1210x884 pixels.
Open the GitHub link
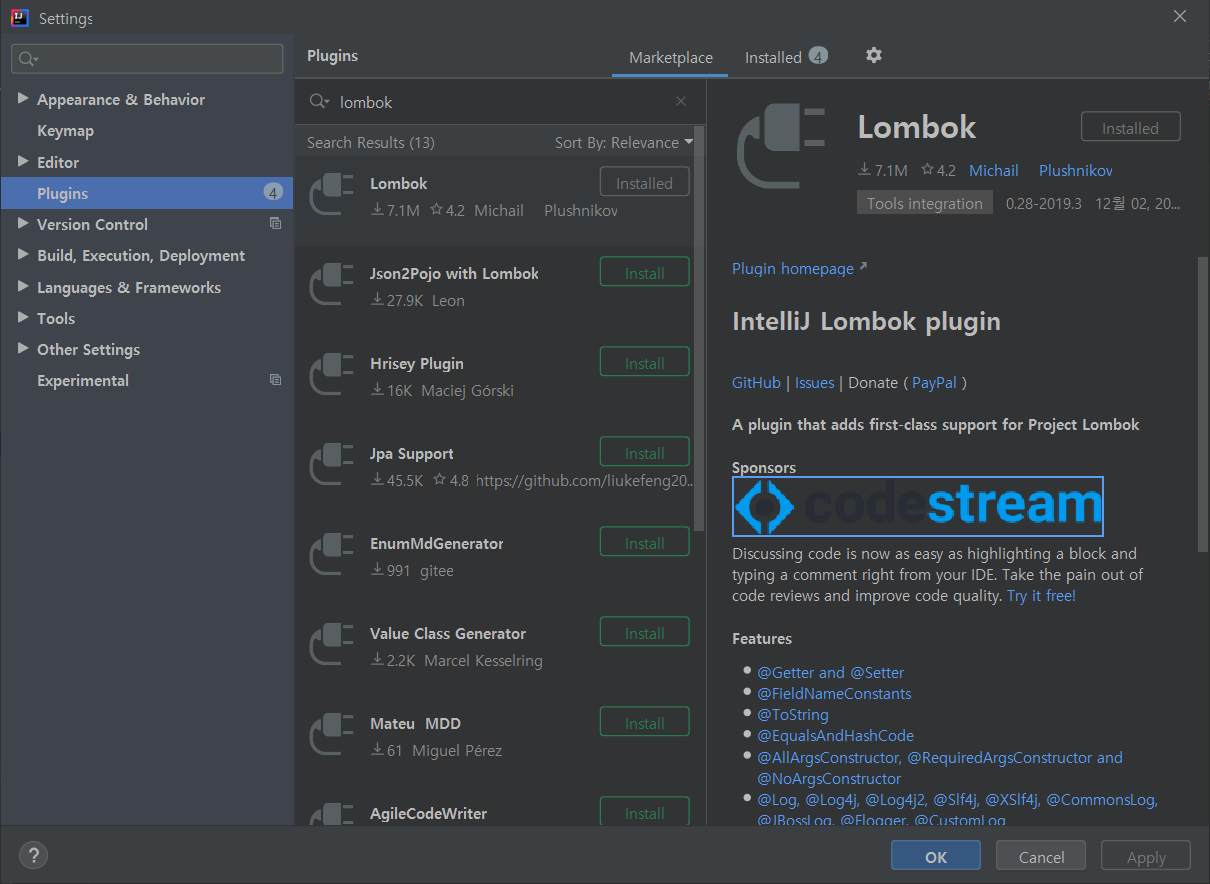pyautogui.click(x=756, y=382)
